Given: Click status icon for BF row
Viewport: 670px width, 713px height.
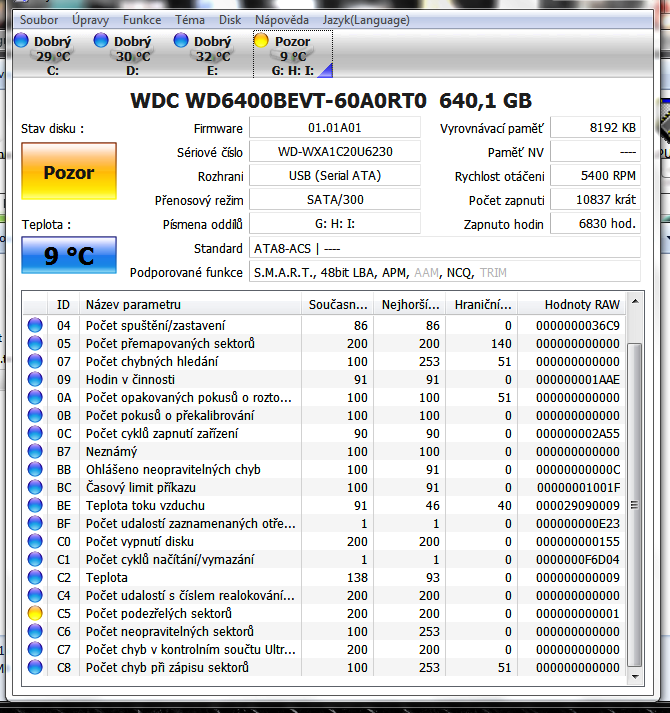Looking at the screenshot, I should (35, 523).
